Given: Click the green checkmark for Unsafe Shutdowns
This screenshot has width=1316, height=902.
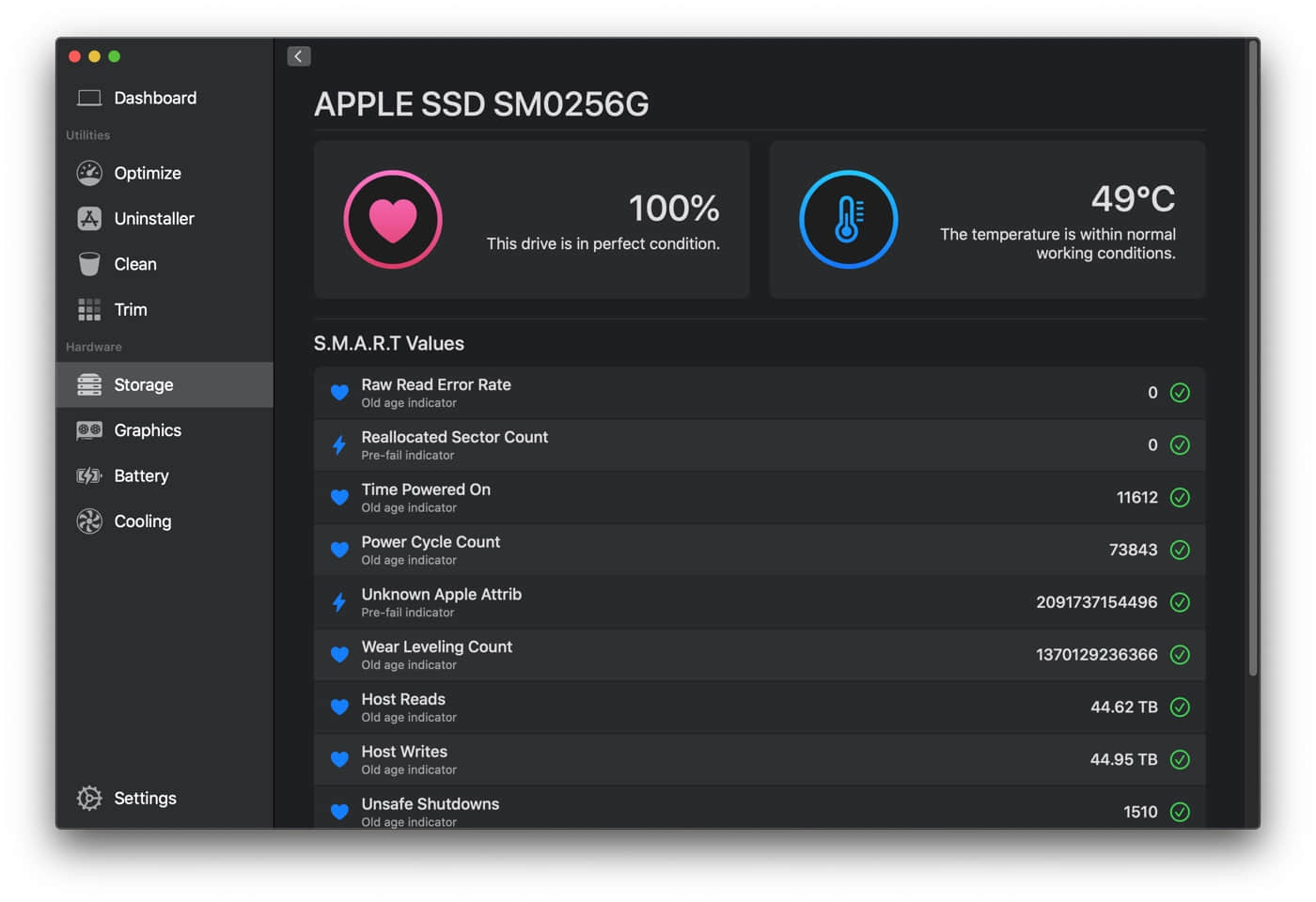Looking at the screenshot, I should (1180, 812).
